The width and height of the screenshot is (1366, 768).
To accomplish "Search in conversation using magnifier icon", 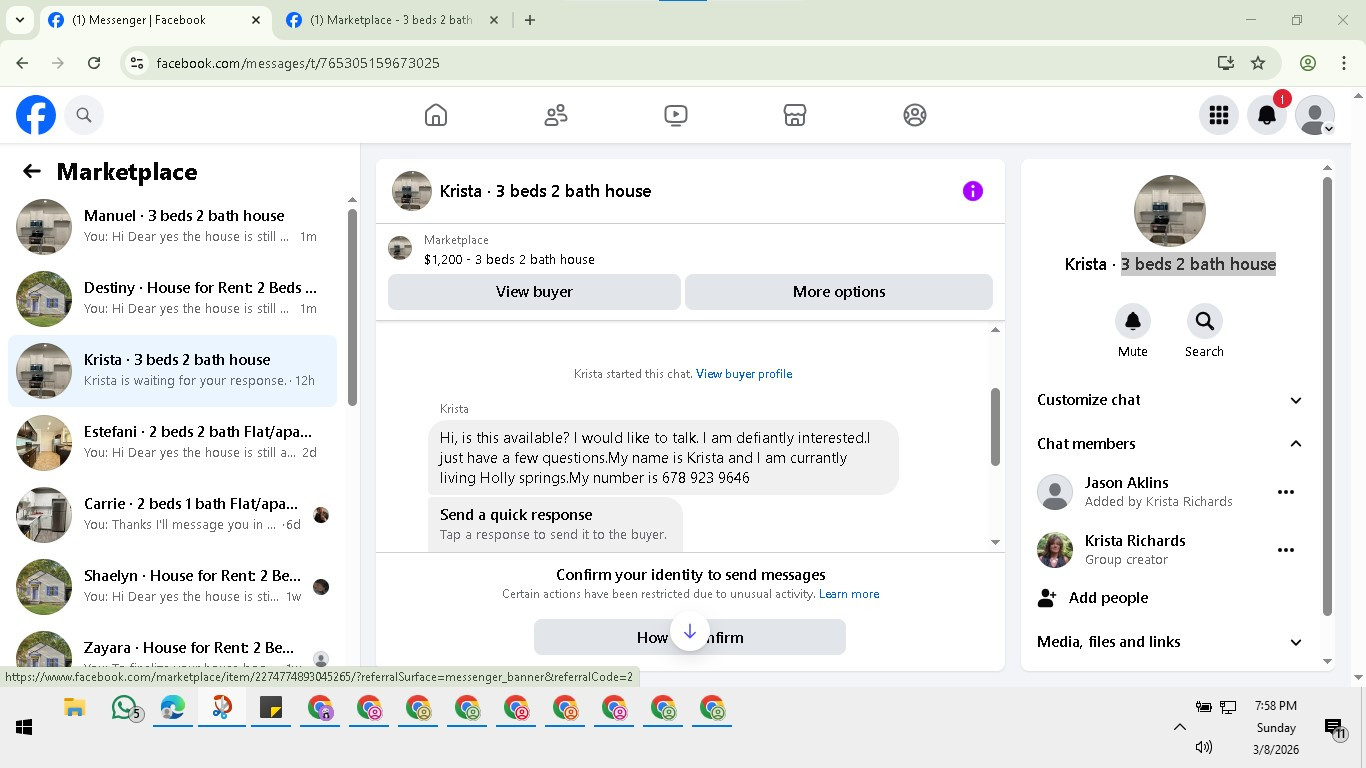I will pyautogui.click(x=1204, y=321).
